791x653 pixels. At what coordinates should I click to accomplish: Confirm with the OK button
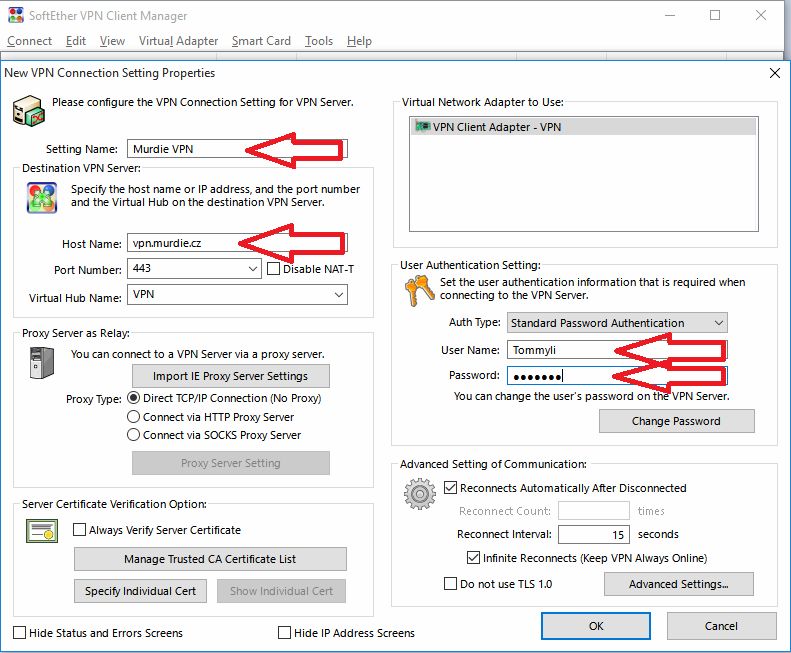coord(596,626)
